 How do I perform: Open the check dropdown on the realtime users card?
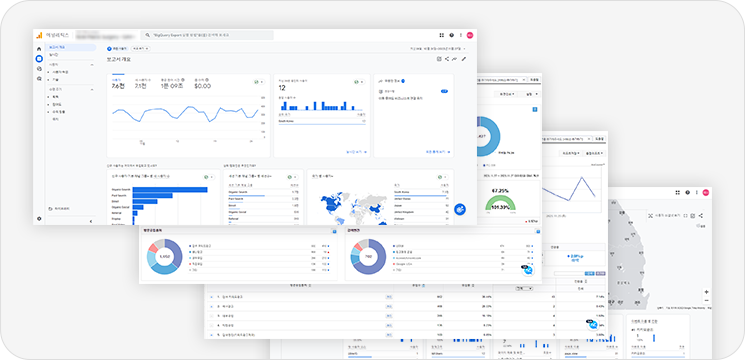pyautogui.click(x=359, y=82)
